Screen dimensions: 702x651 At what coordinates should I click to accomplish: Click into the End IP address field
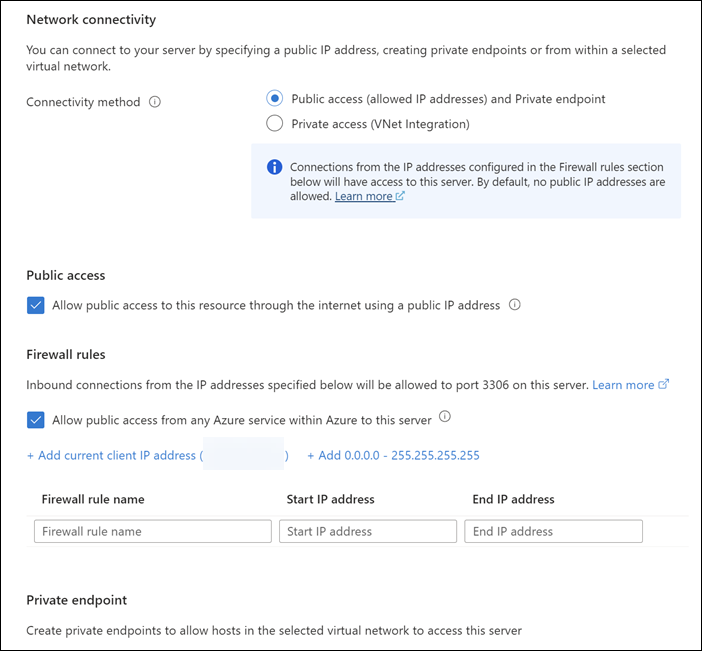553,532
